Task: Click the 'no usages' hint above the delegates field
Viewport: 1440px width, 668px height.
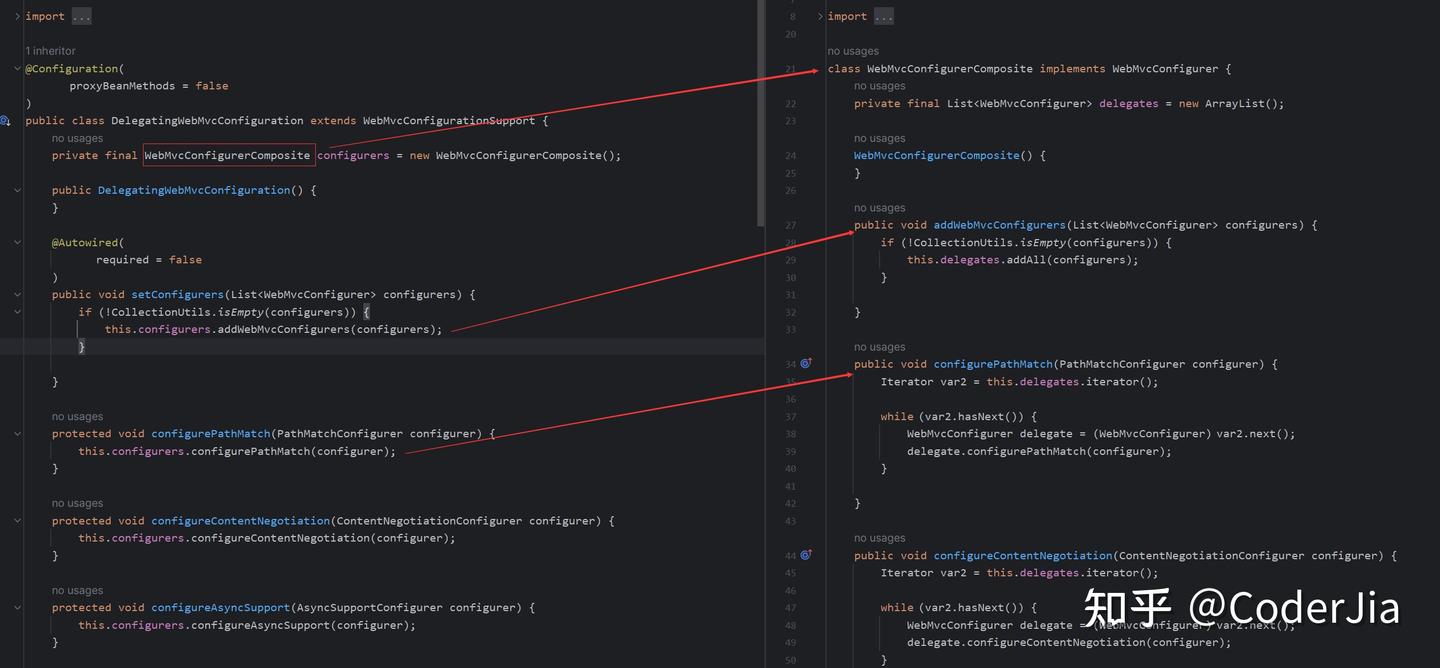Action: [879, 85]
